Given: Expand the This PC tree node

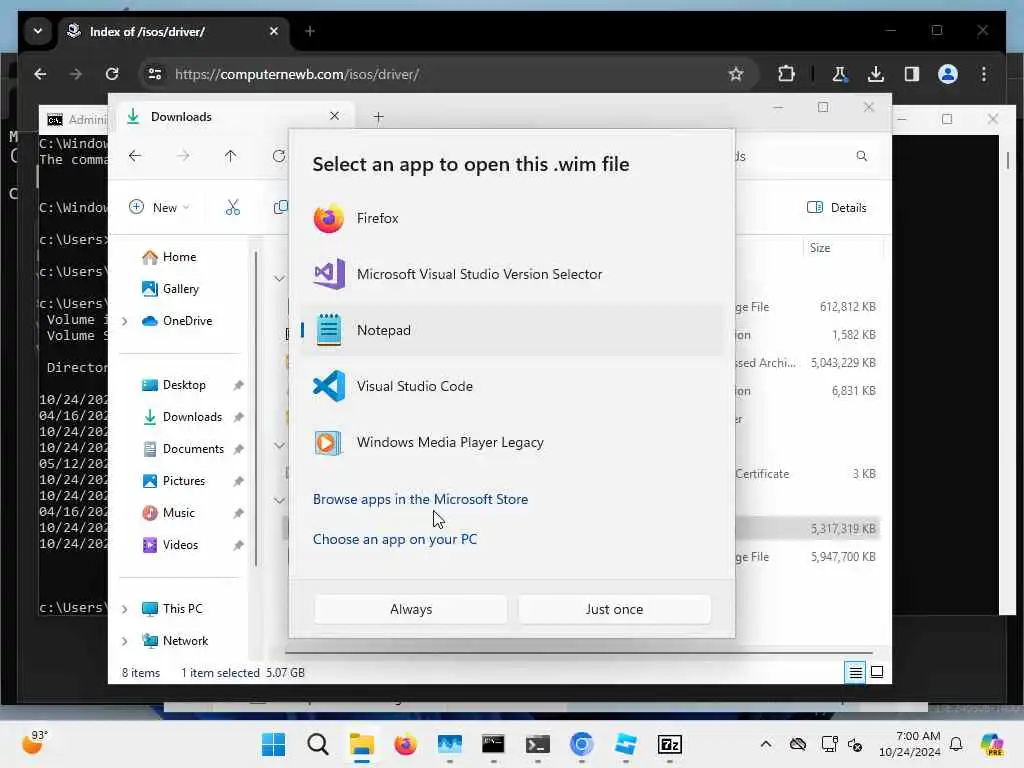Looking at the screenshot, I should pos(125,609).
